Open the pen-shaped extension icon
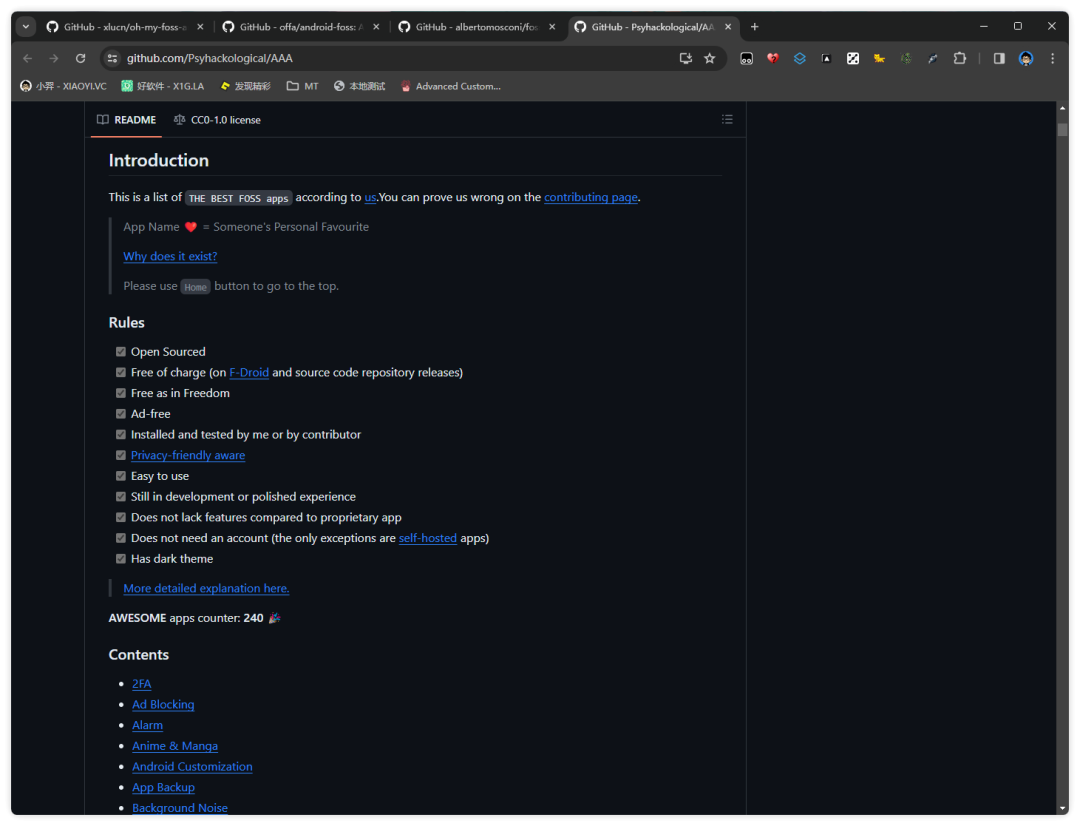1080x826 pixels. click(x=933, y=59)
